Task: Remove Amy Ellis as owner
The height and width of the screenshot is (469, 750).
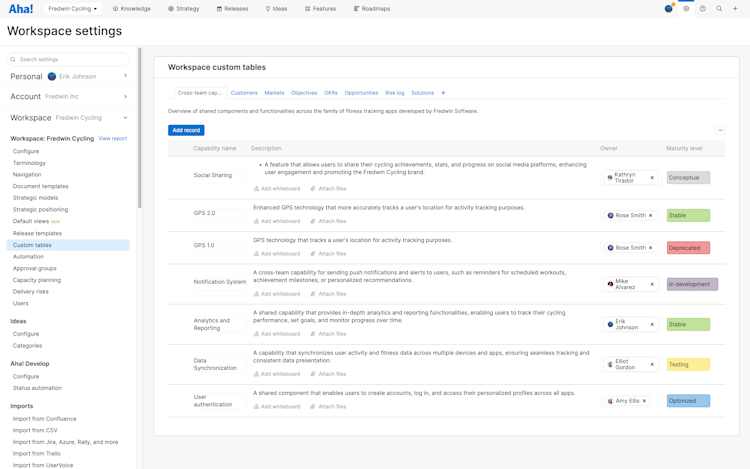Action: tap(644, 401)
